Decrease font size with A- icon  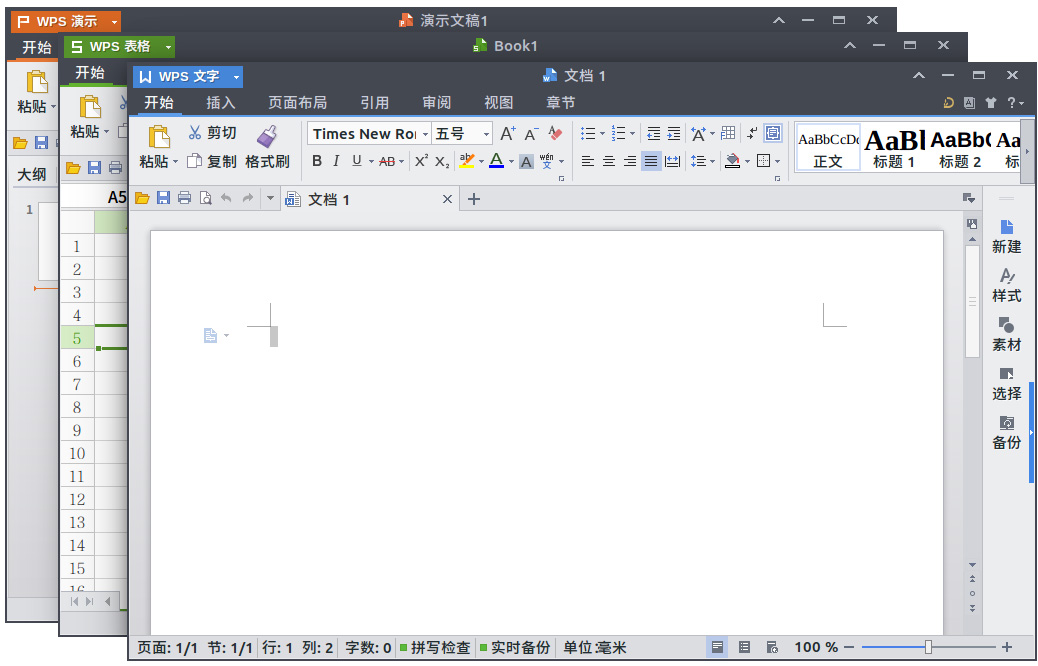pyautogui.click(x=531, y=134)
